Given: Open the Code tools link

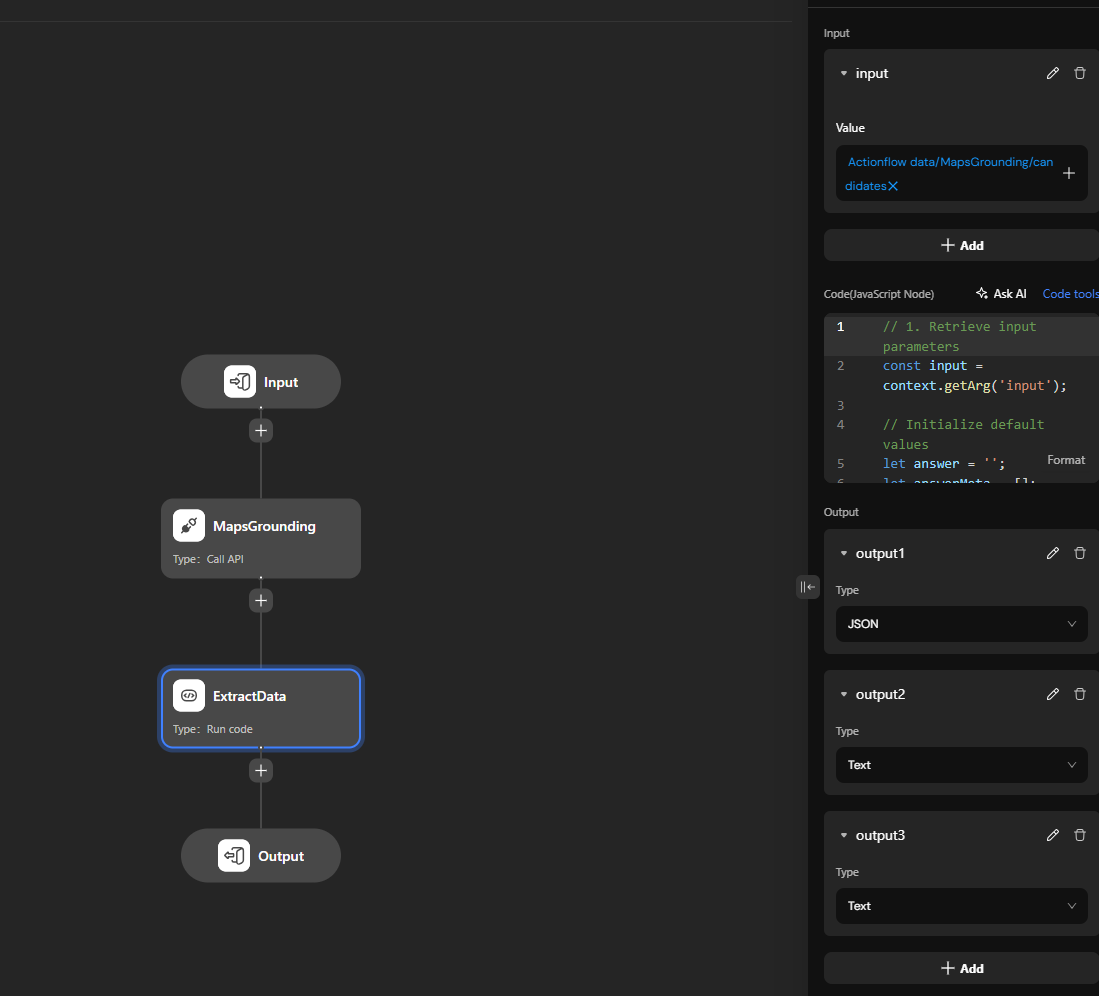Looking at the screenshot, I should coord(1070,294).
